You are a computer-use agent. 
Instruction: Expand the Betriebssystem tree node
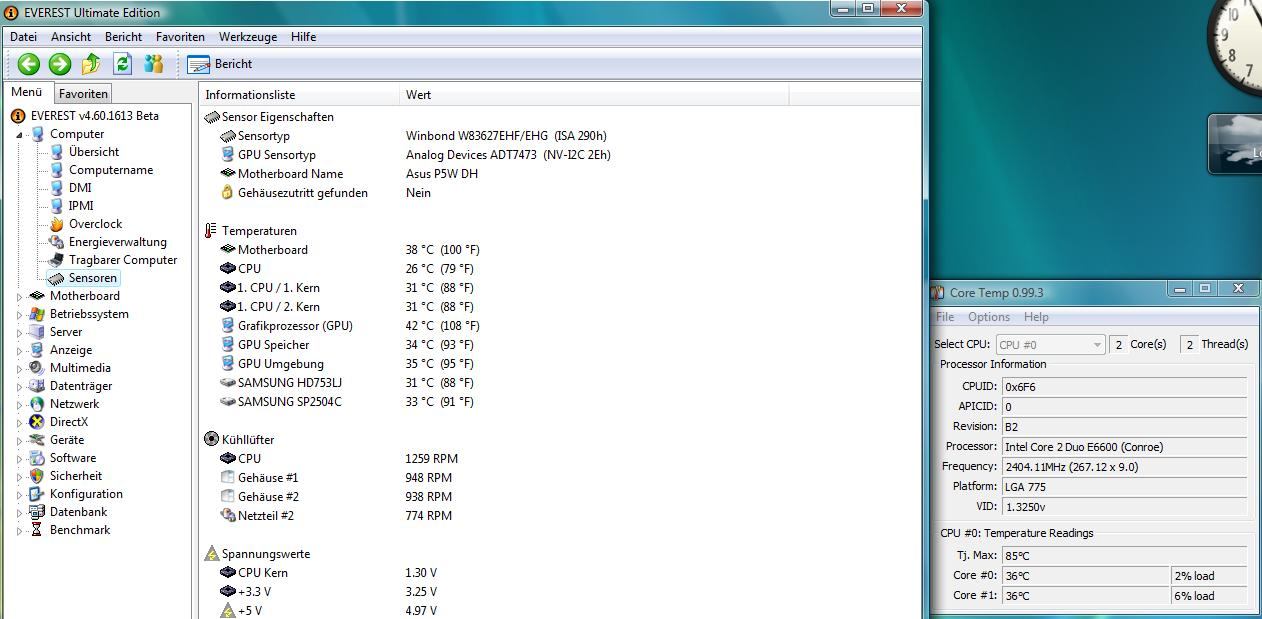[x=19, y=314]
